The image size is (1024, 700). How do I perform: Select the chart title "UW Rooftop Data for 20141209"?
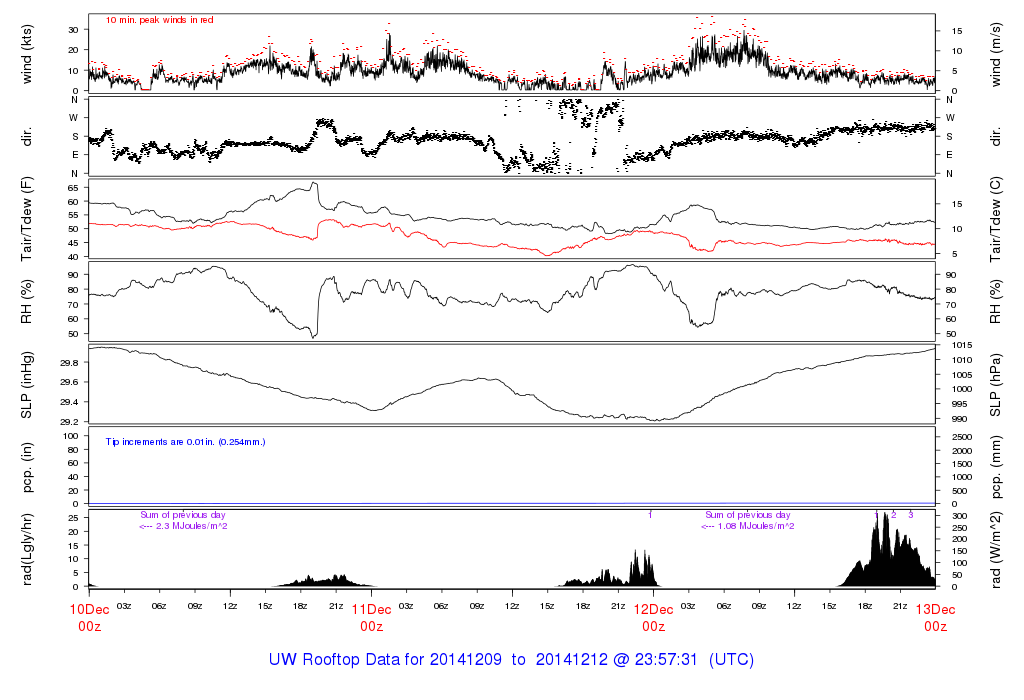pyautogui.click(x=385, y=660)
